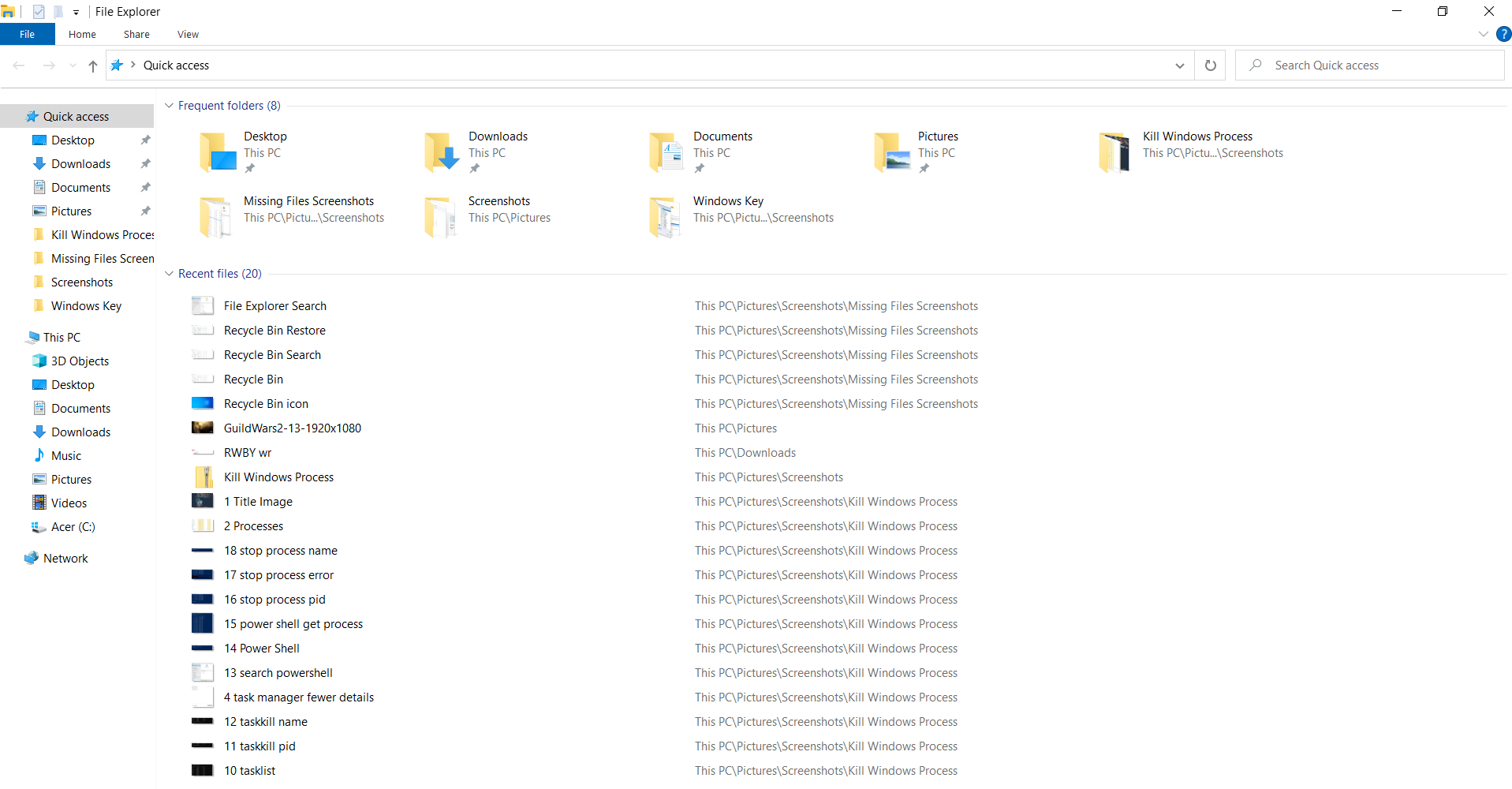Open the File menu
This screenshot has height=789, width=1512.
28,34
